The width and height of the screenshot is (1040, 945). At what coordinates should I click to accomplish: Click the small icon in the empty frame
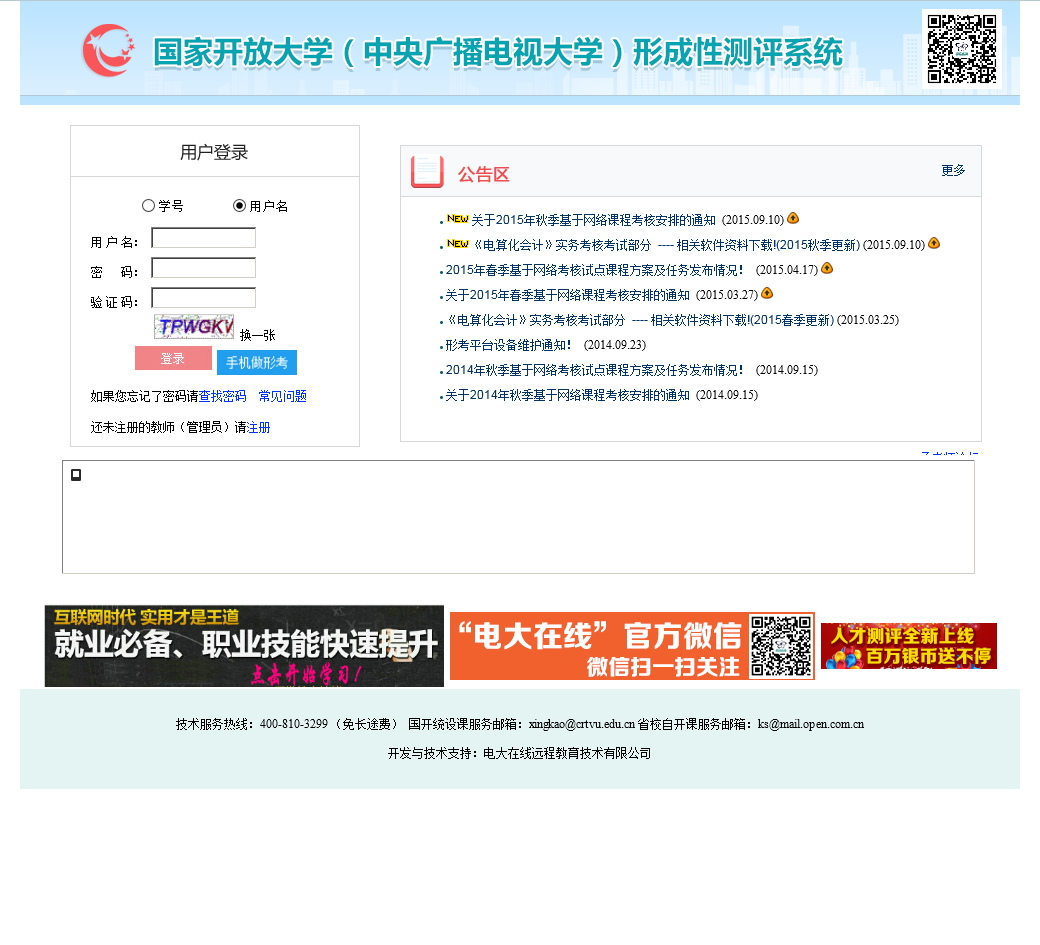click(76, 475)
